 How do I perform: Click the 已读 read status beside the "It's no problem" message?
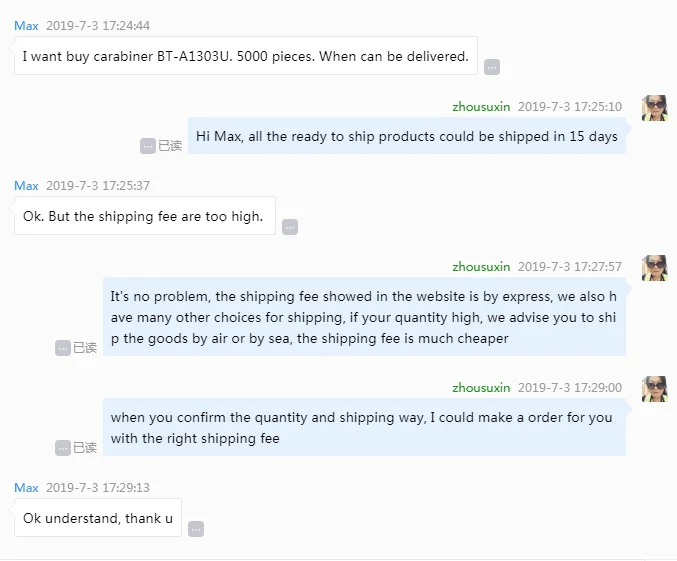coord(85,348)
